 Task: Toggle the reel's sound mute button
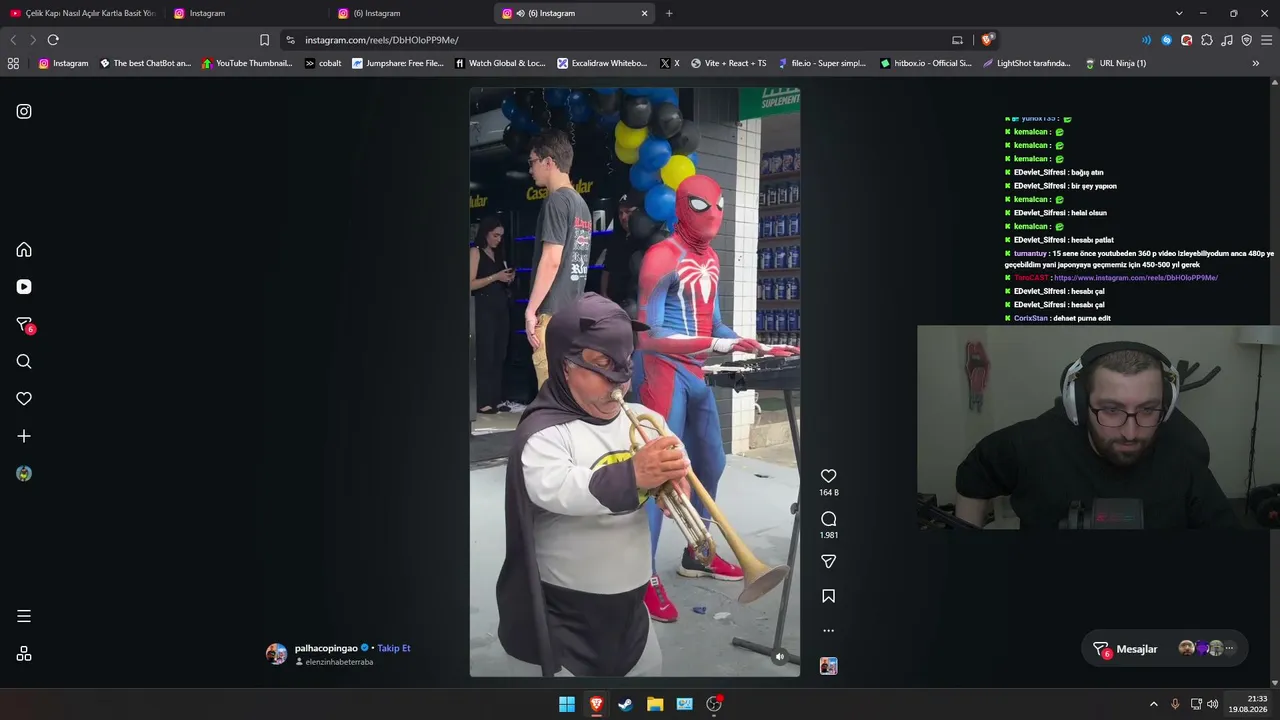click(780, 657)
